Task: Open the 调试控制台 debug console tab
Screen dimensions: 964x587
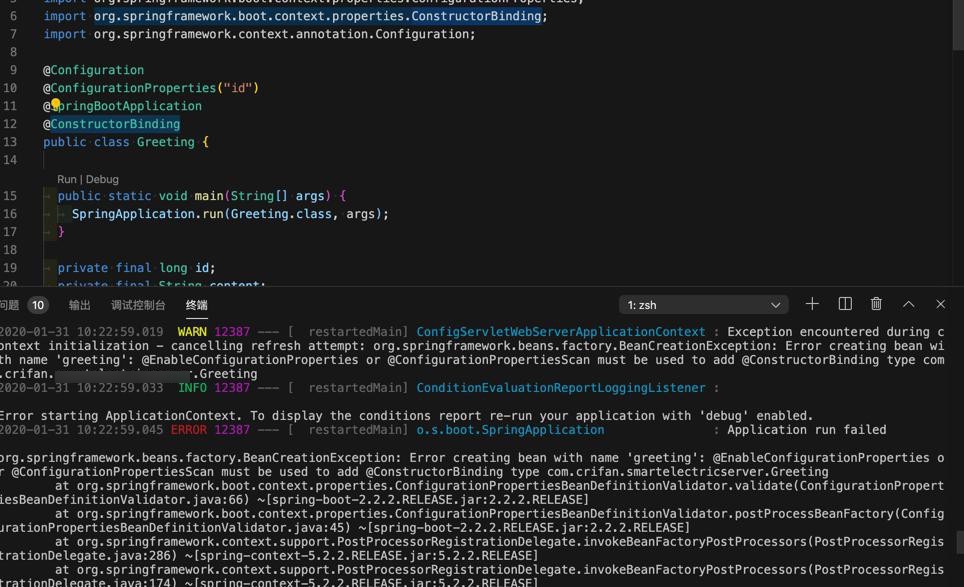Action: click(x=138, y=305)
